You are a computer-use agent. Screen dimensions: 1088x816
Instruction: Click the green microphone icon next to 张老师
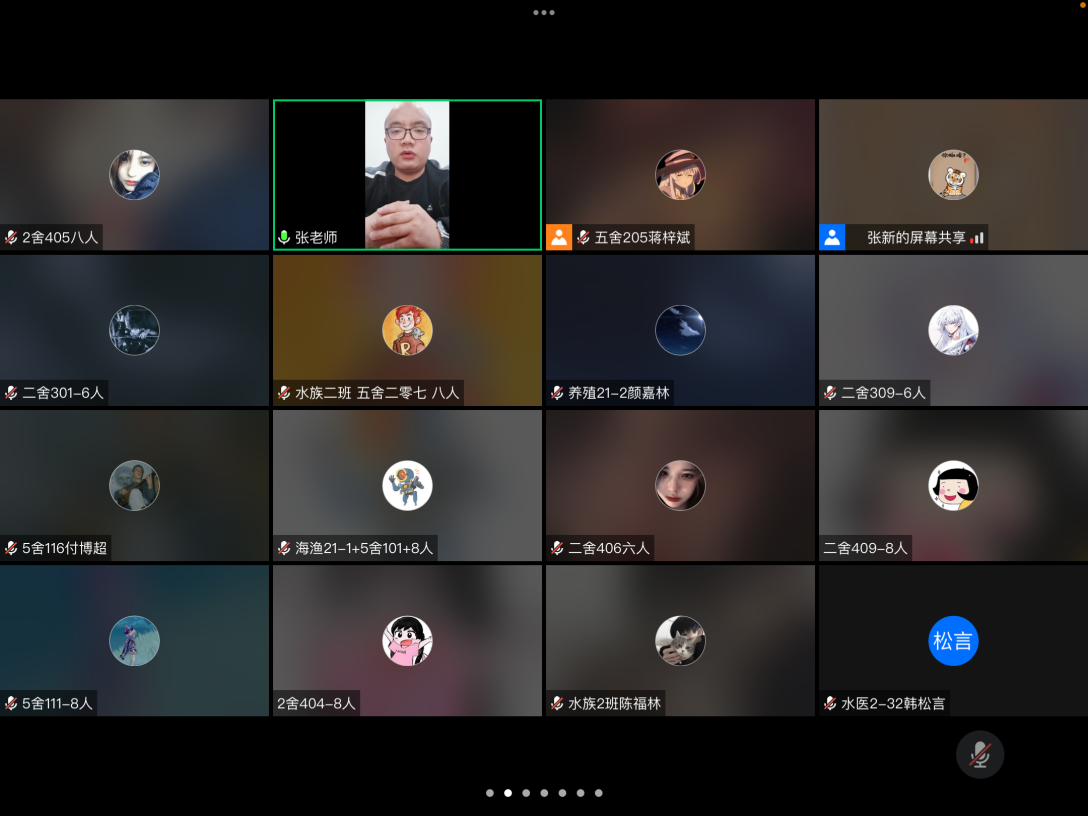[x=284, y=238]
